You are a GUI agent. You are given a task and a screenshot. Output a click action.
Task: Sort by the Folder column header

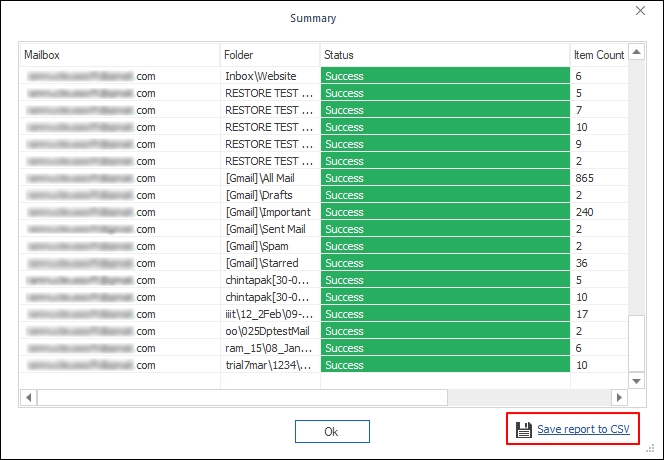(x=269, y=55)
